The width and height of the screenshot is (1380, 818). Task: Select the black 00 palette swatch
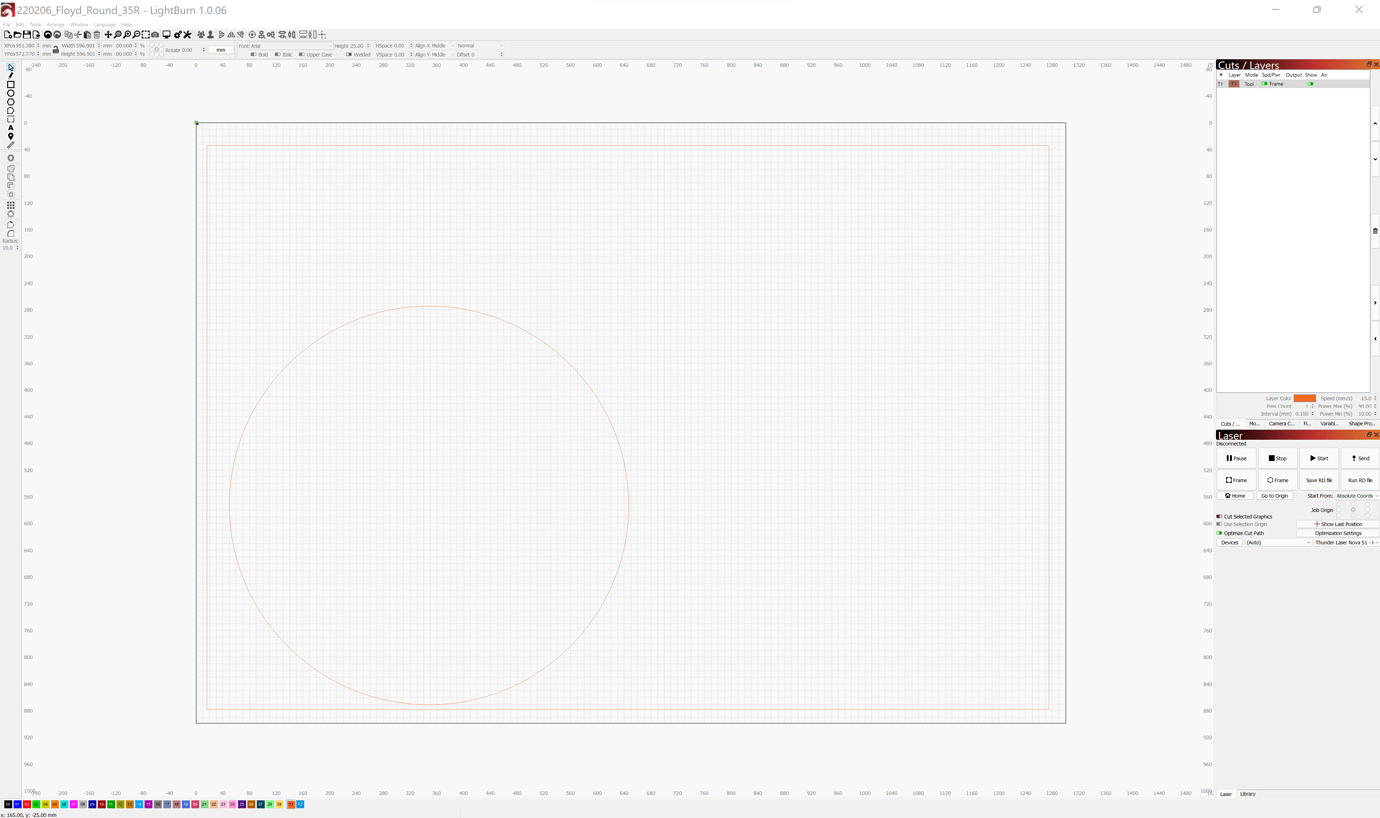pos(8,804)
